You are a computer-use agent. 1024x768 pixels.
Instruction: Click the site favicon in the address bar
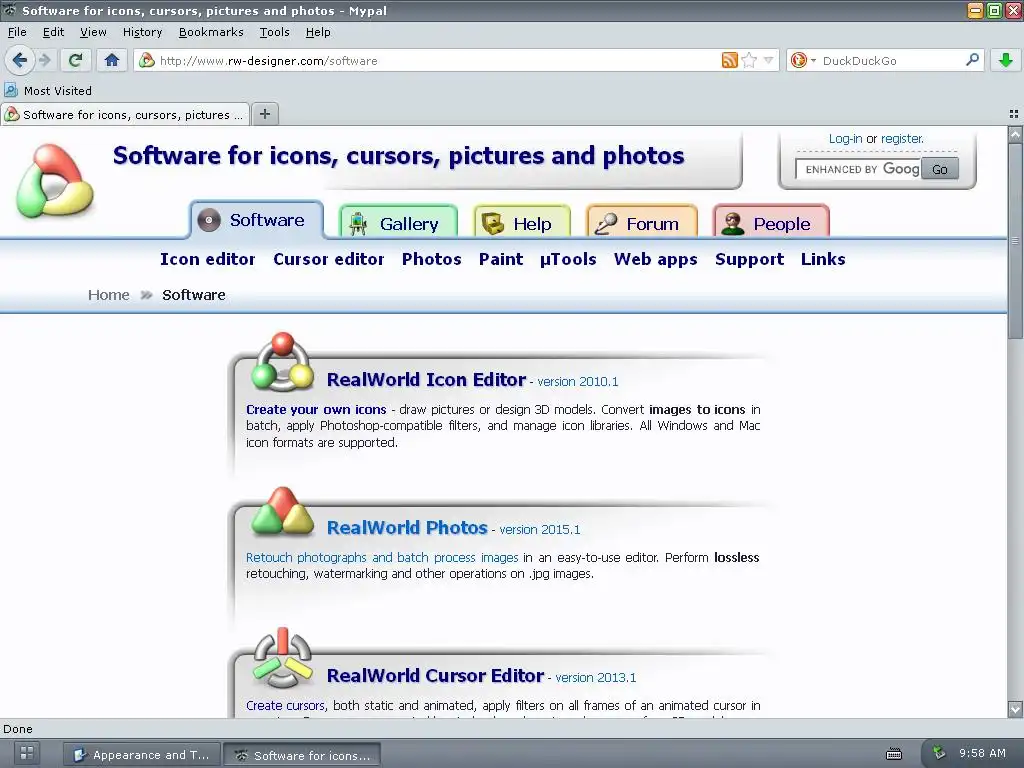(x=147, y=61)
